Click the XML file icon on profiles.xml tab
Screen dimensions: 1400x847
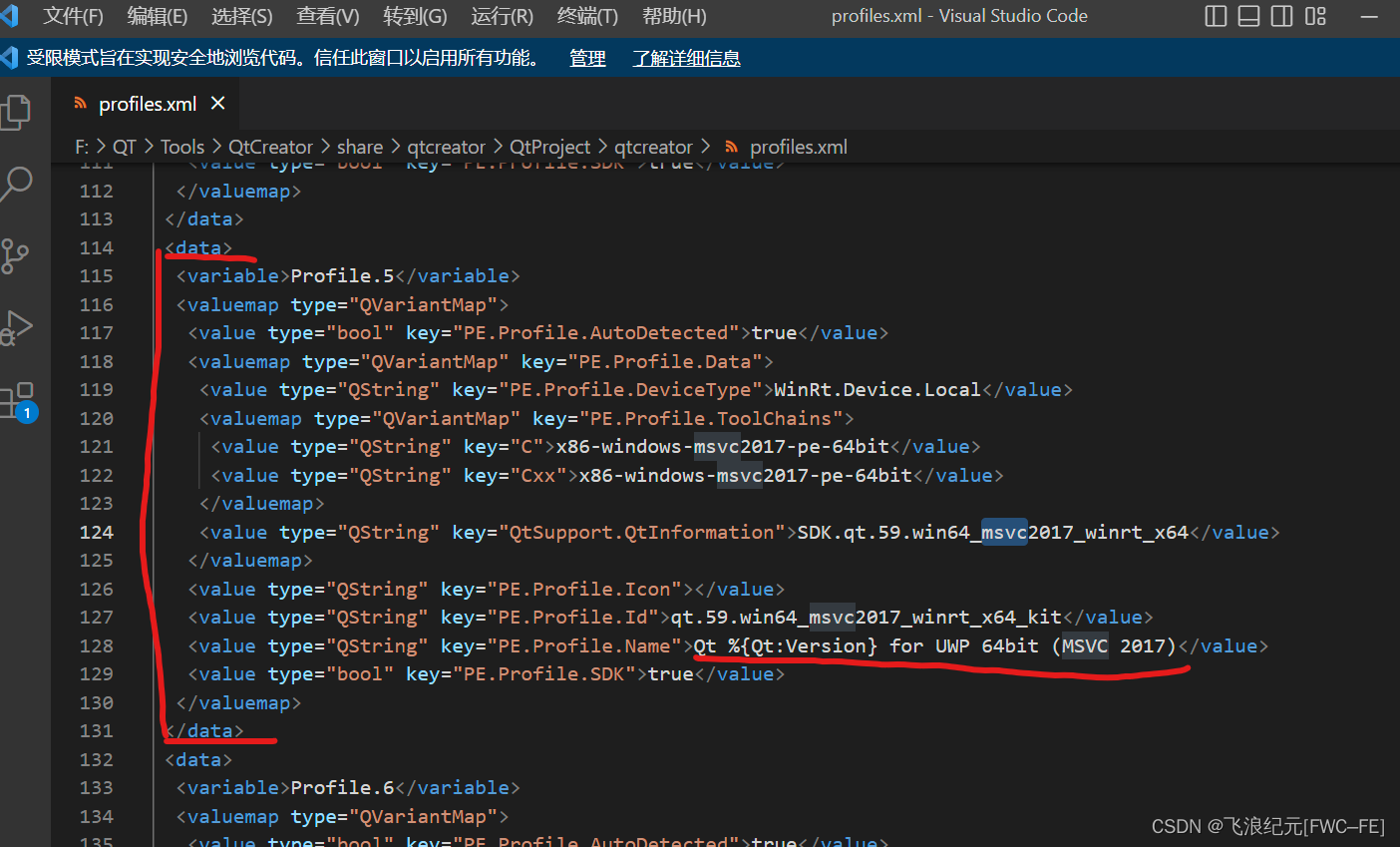click(81, 104)
